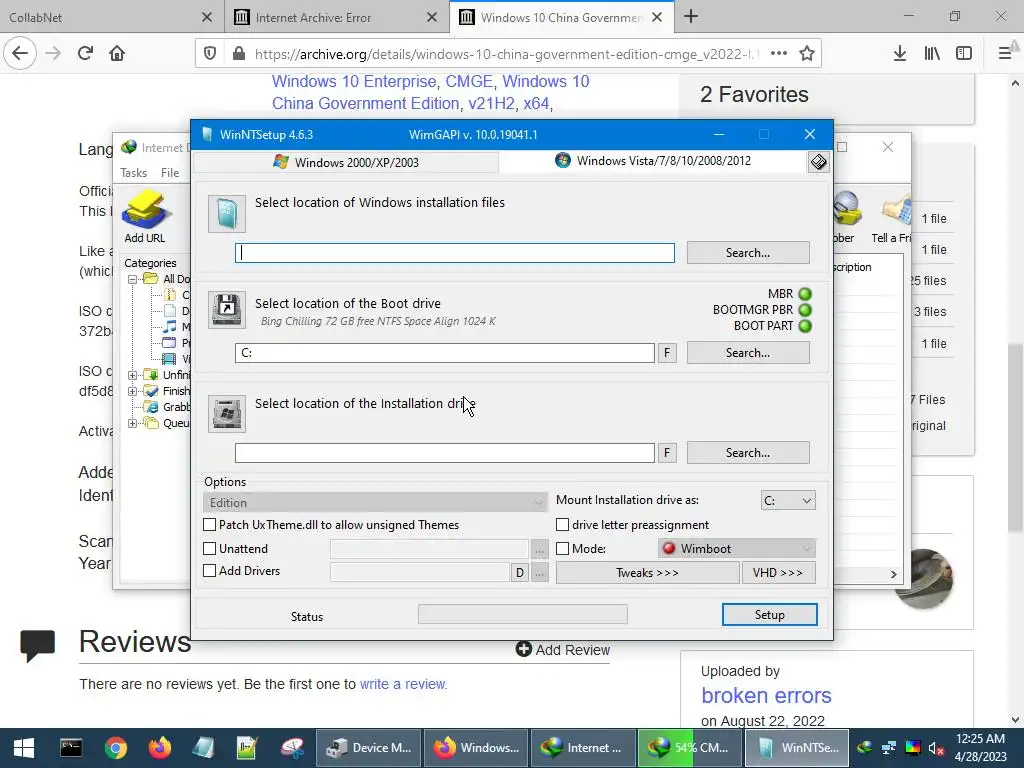Switch to Windows 2000/XP/2003 tab
Screen dimensions: 1024x768
(x=346, y=162)
